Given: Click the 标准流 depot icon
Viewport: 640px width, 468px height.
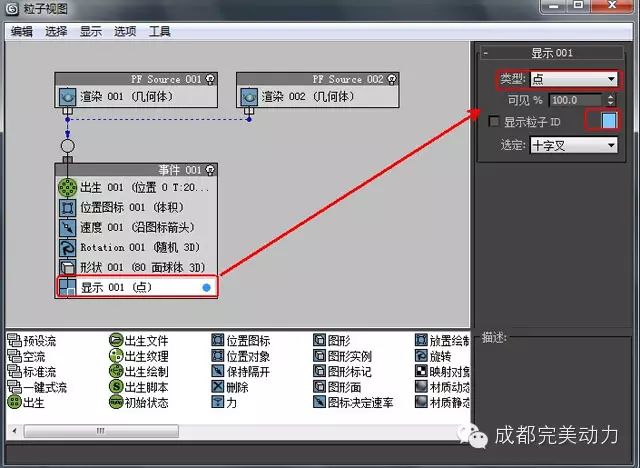Looking at the screenshot, I should tap(14, 371).
